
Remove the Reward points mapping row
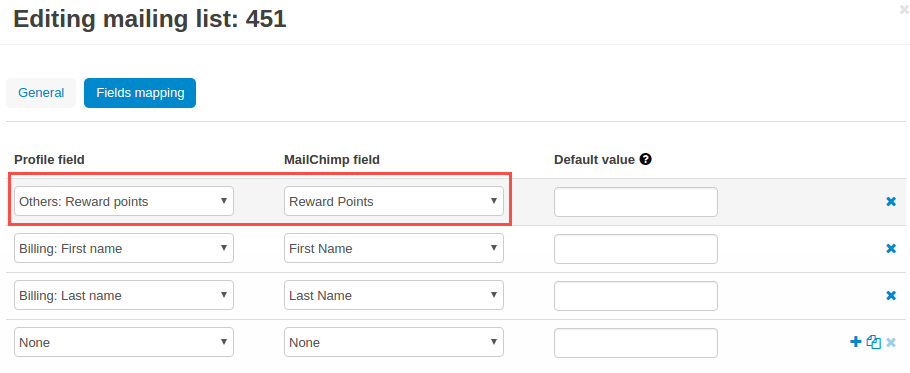[x=891, y=202]
